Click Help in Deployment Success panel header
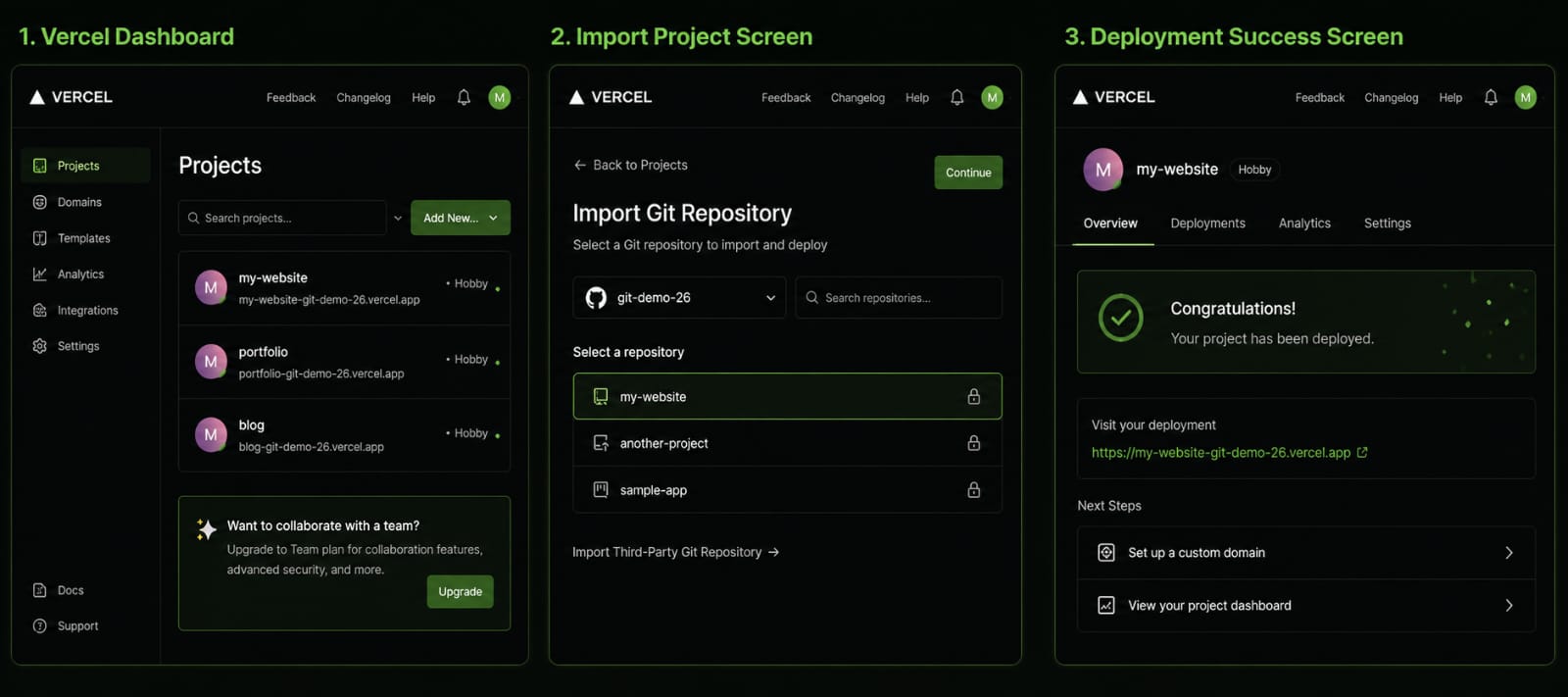 point(1450,97)
